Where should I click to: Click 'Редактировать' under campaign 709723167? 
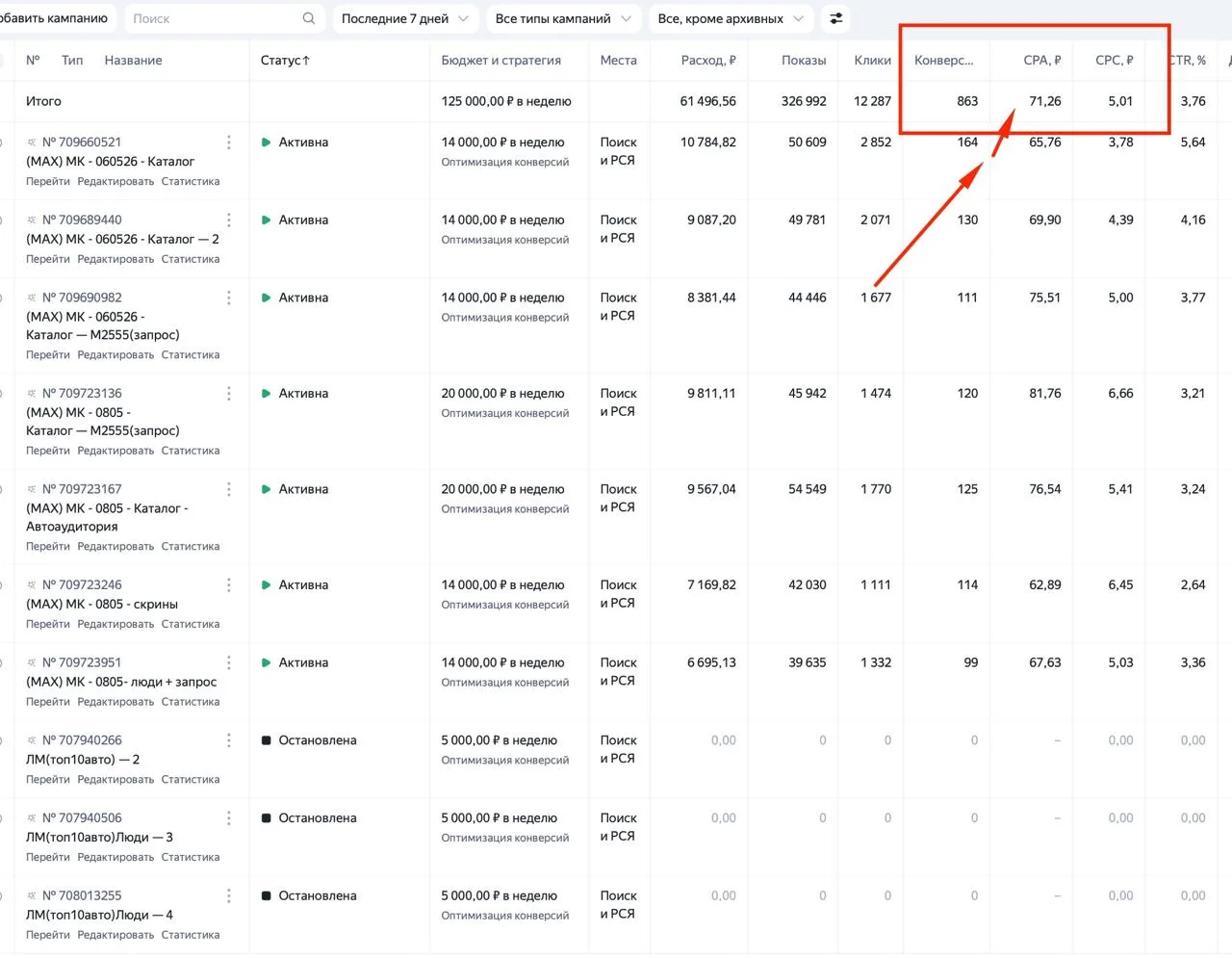[x=115, y=547]
